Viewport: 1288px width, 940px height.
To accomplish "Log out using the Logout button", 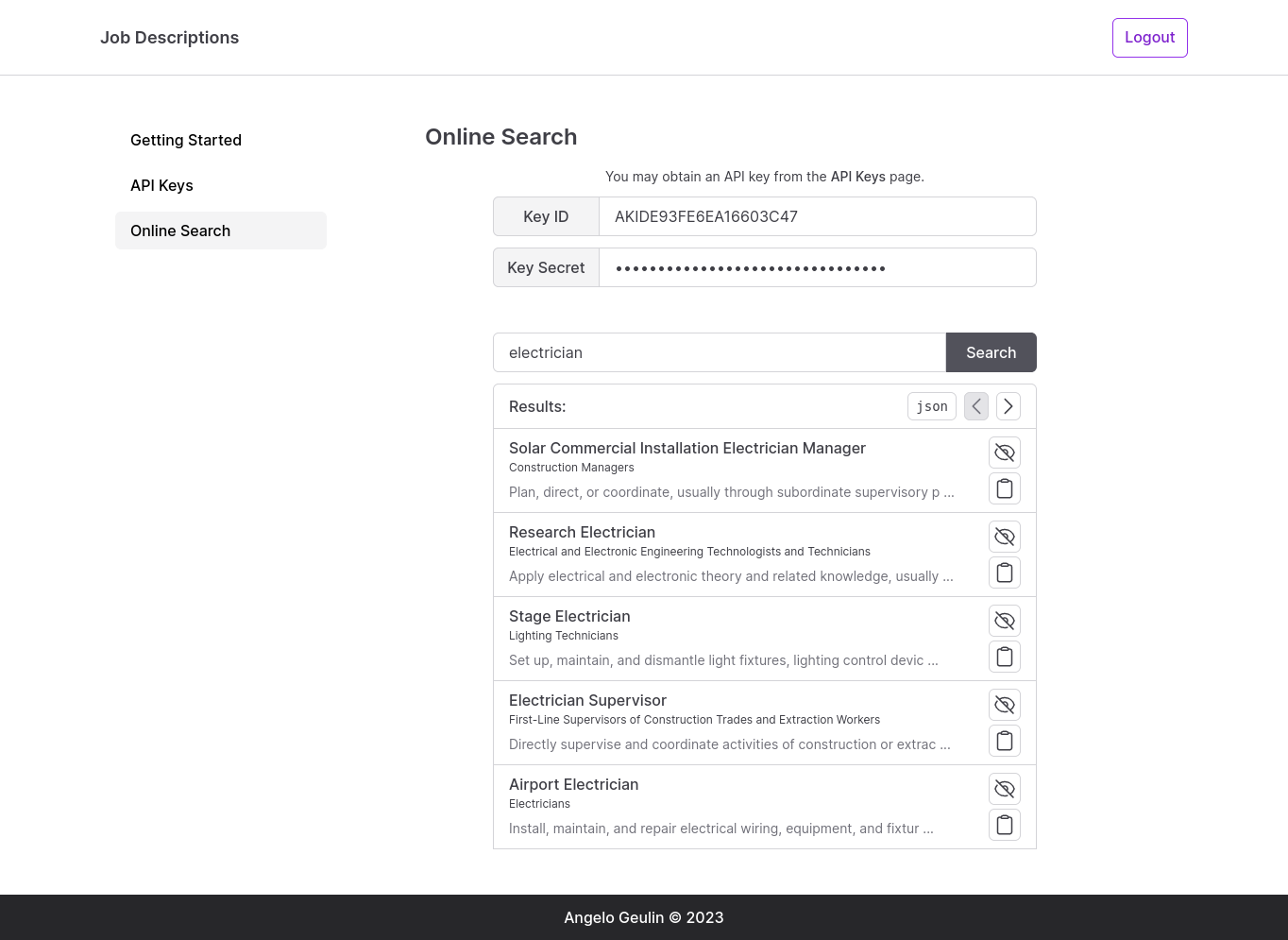I will 1150,38.
